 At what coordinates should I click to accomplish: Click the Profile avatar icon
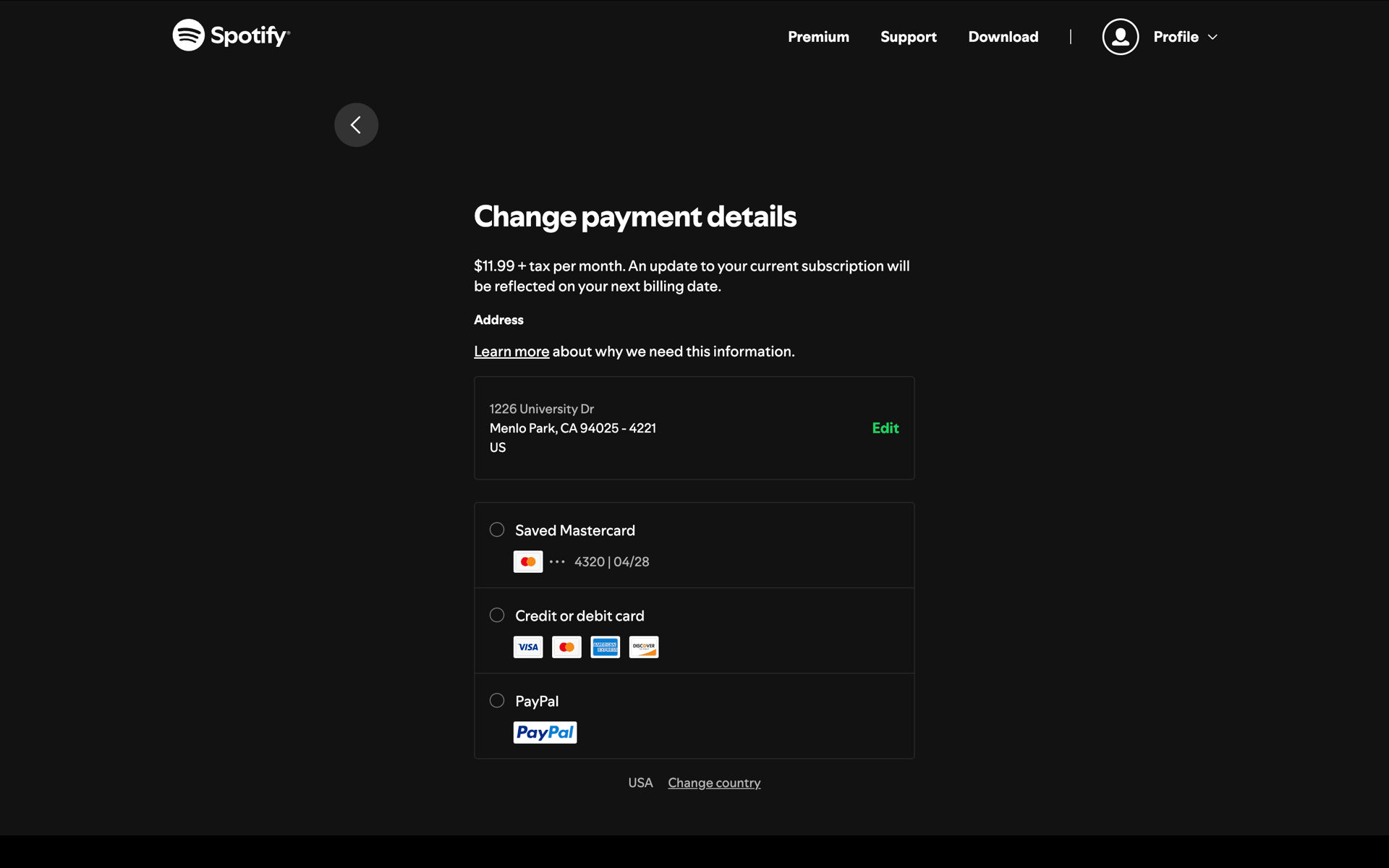pos(1120,36)
